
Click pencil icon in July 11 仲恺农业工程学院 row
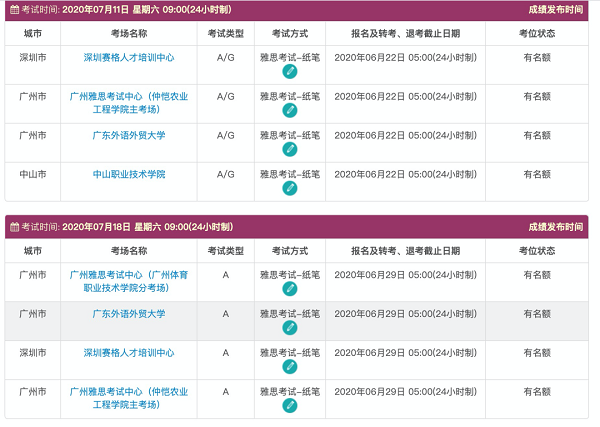pyautogui.click(x=290, y=111)
